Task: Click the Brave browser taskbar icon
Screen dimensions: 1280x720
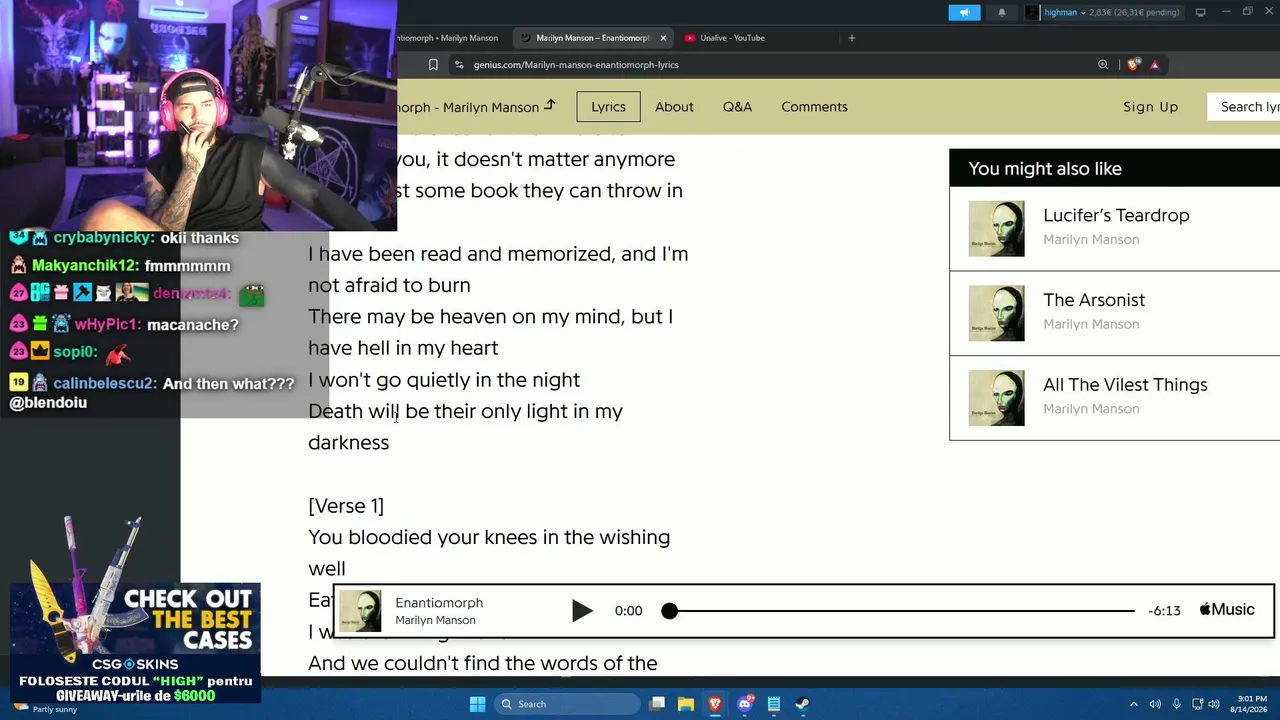Action: click(715, 704)
